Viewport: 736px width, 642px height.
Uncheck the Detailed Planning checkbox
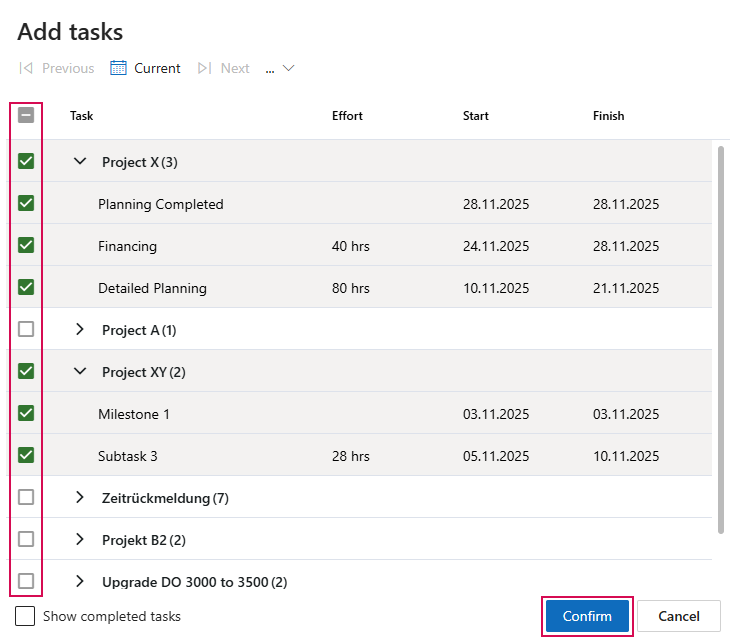point(26,287)
